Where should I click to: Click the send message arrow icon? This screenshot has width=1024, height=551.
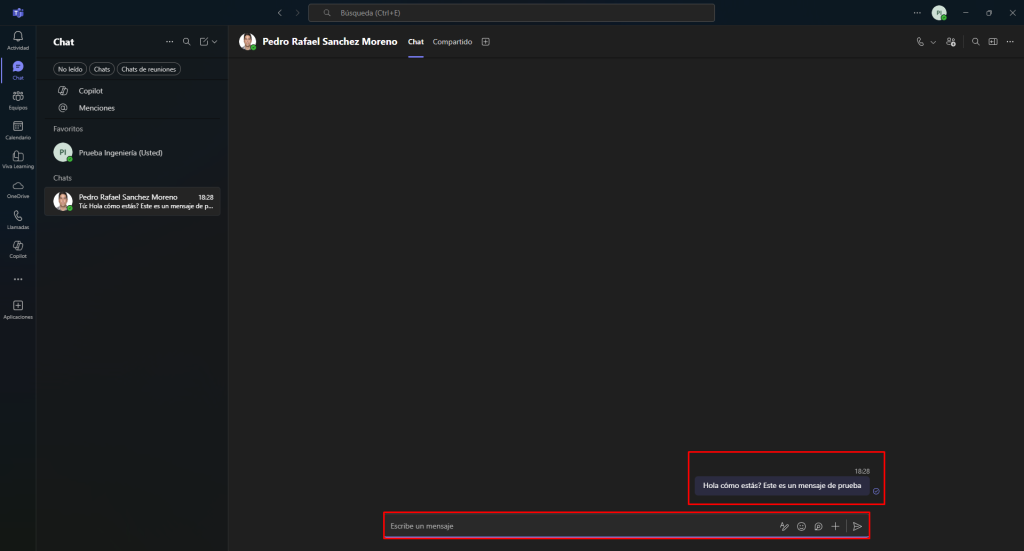(857, 526)
